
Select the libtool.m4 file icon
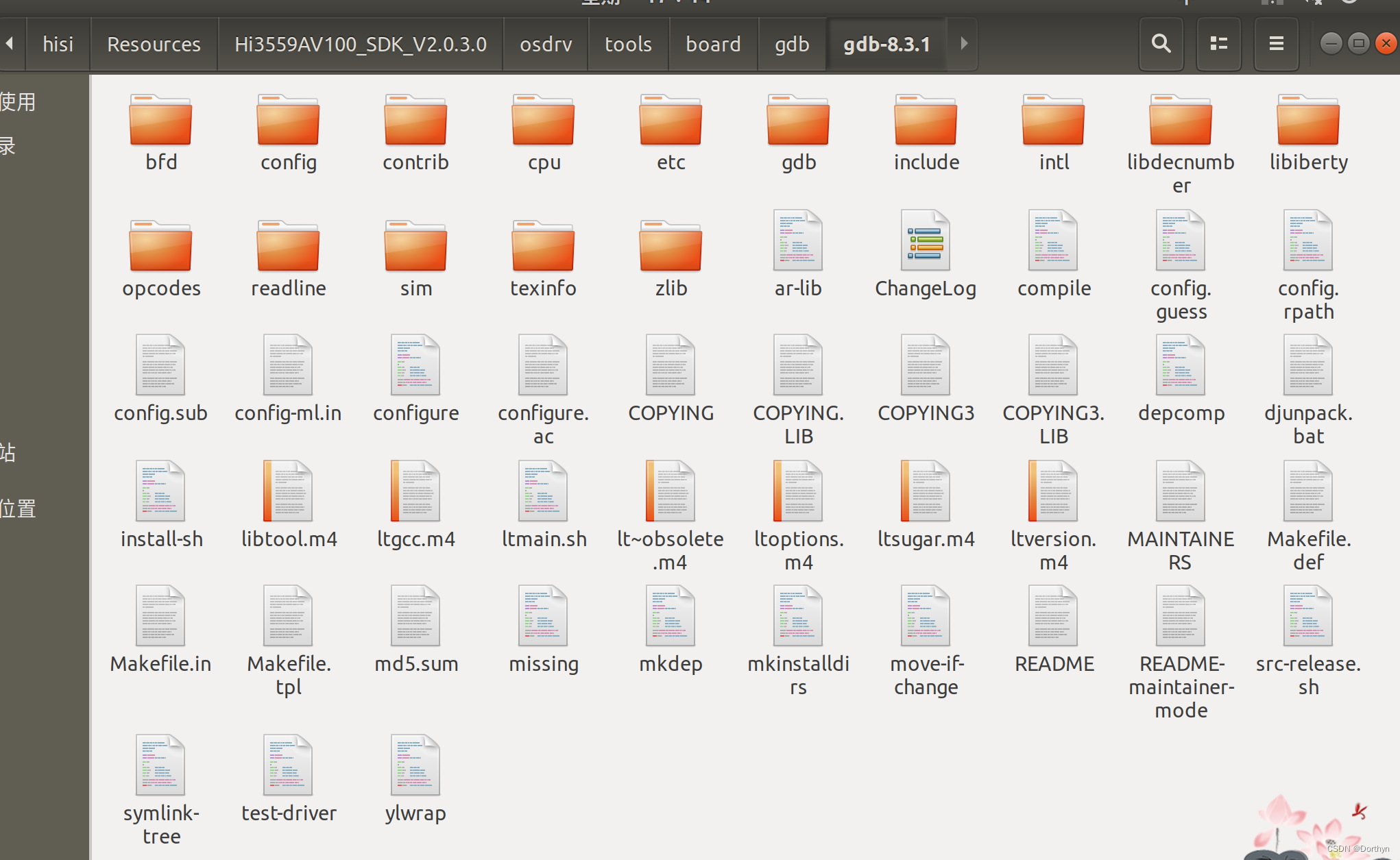pos(288,492)
